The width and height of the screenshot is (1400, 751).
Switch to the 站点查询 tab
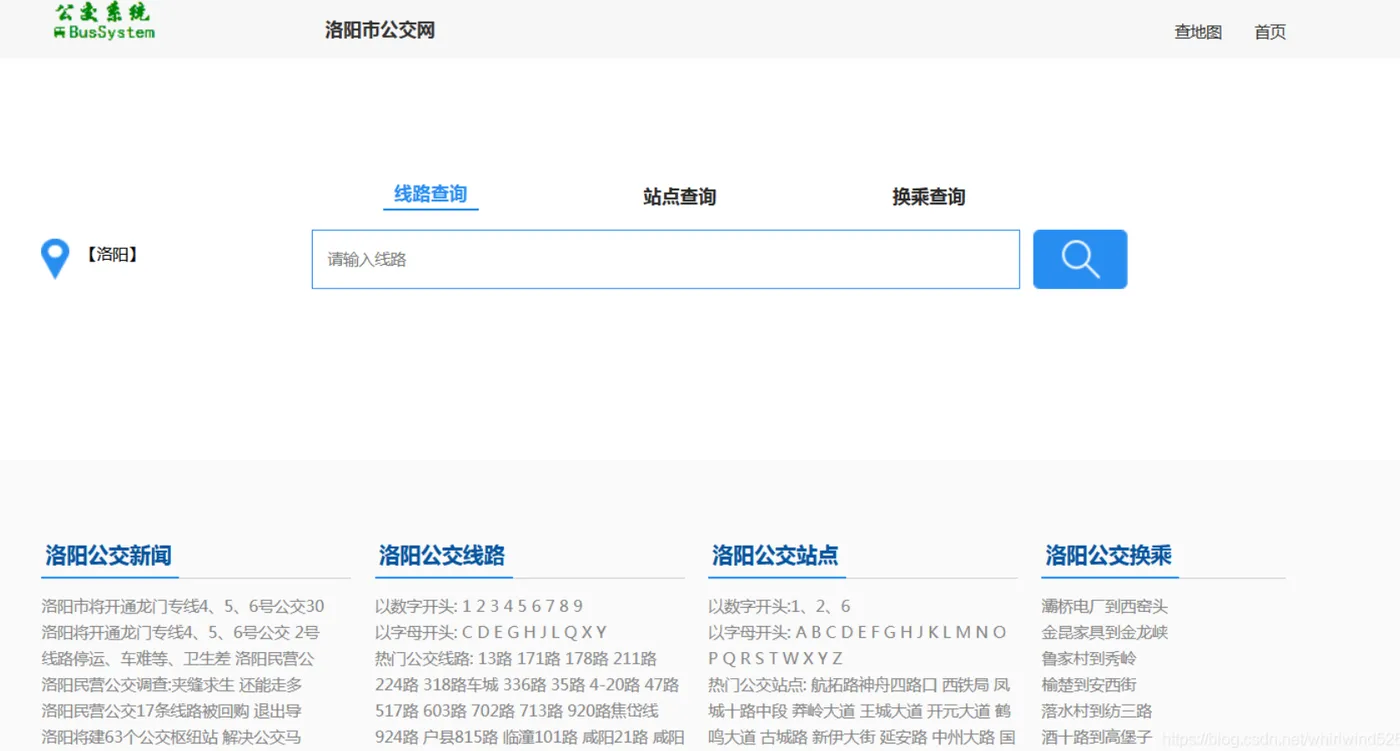click(x=680, y=197)
